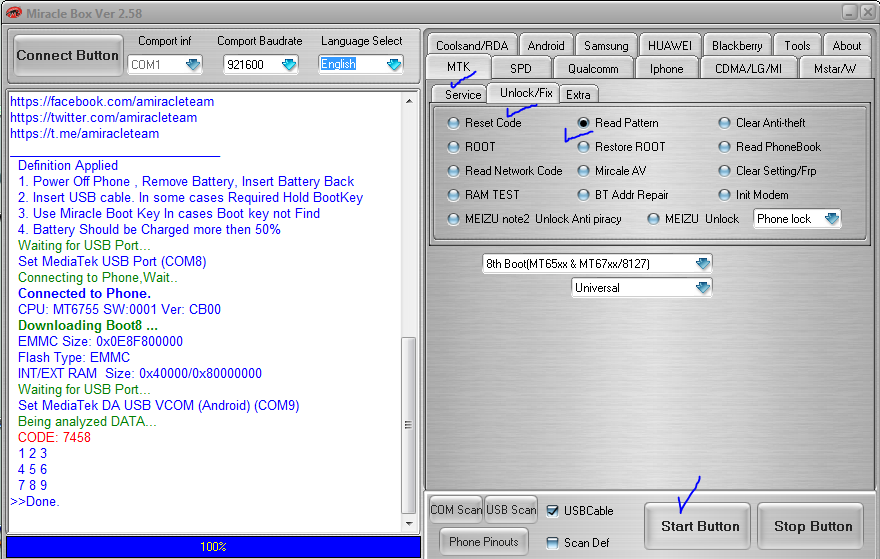Open the About tab
The height and width of the screenshot is (559, 880).
(x=846, y=45)
